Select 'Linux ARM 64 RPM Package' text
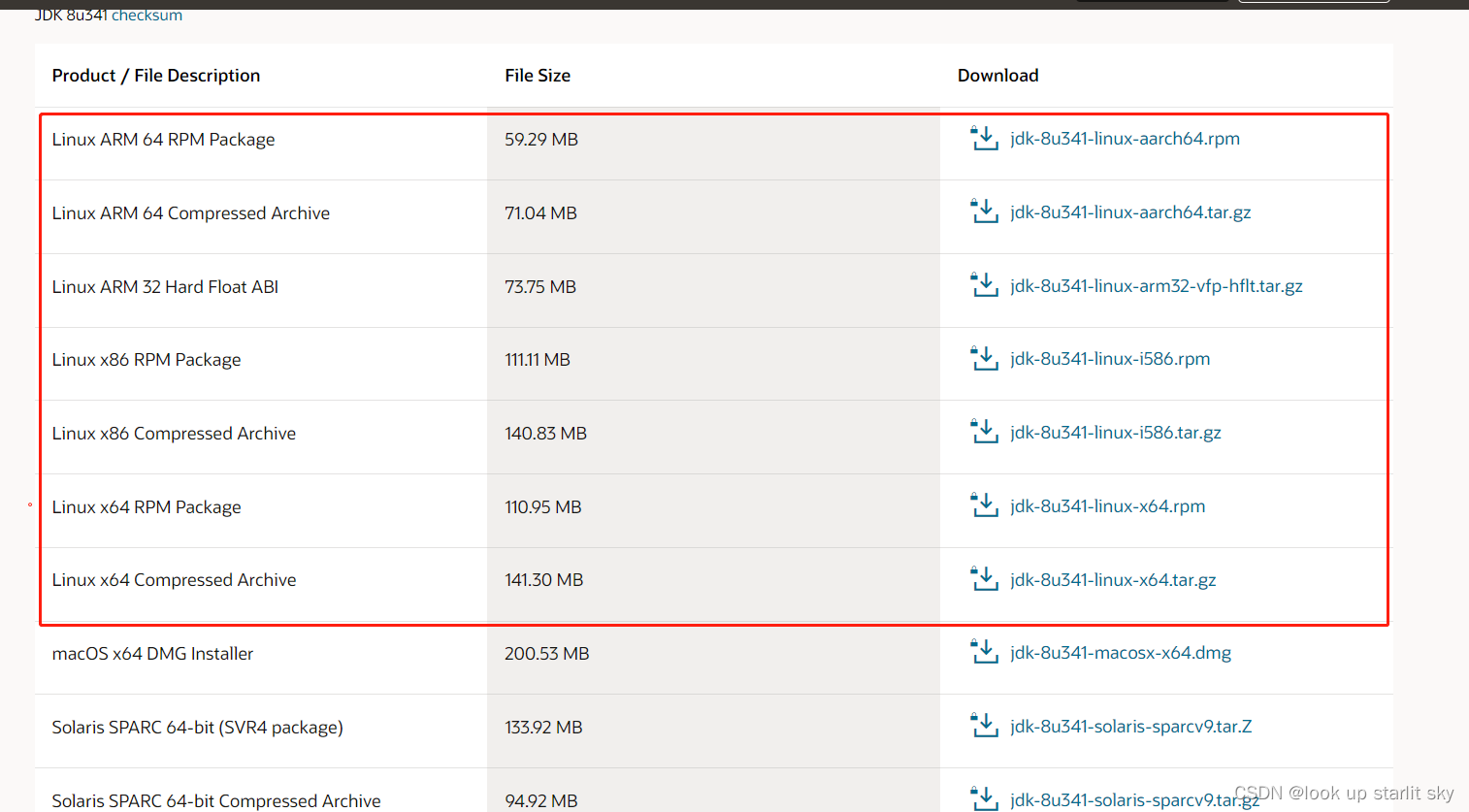This screenshot has height=812, width=1469. point(163,140)
